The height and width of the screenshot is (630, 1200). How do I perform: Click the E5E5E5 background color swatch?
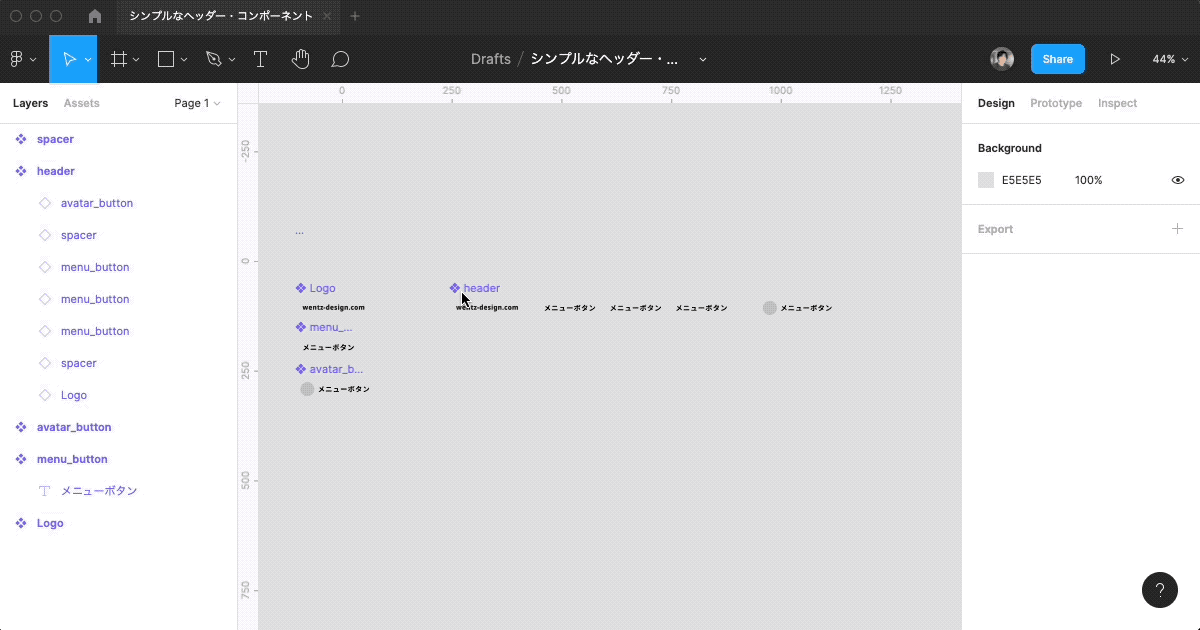pos(986,180)
